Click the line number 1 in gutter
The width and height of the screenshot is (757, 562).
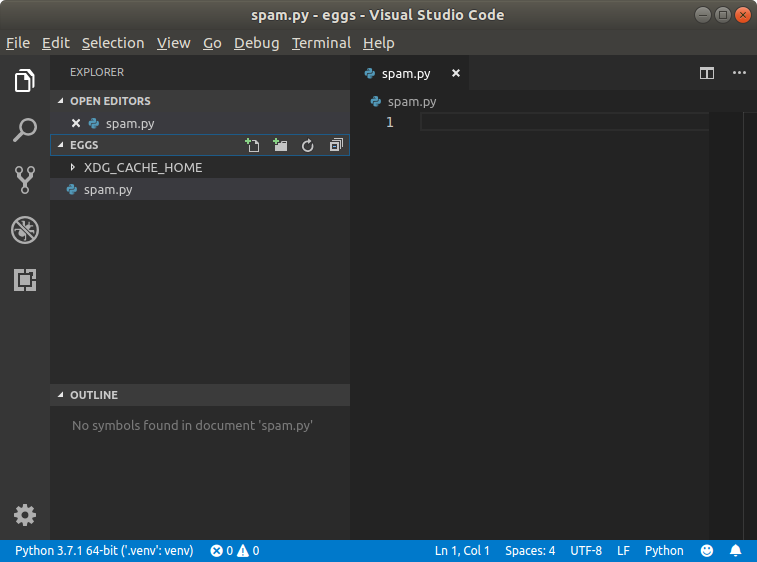pos(390,122)
